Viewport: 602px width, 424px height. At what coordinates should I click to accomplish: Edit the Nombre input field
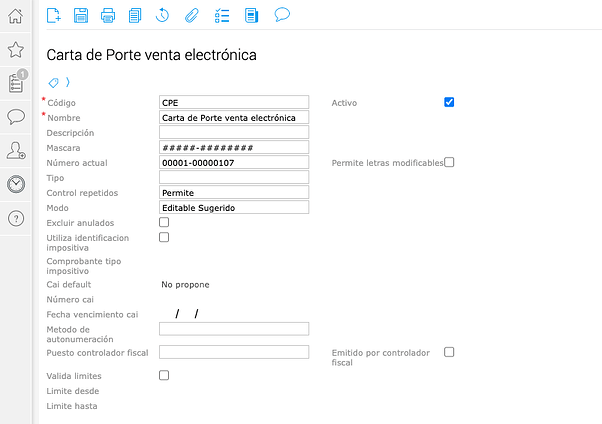coord(234,117)
